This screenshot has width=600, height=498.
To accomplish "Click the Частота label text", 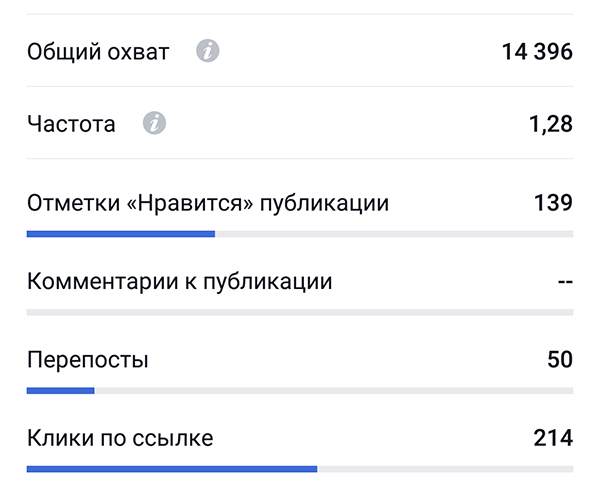I will (x=71, y=124).
